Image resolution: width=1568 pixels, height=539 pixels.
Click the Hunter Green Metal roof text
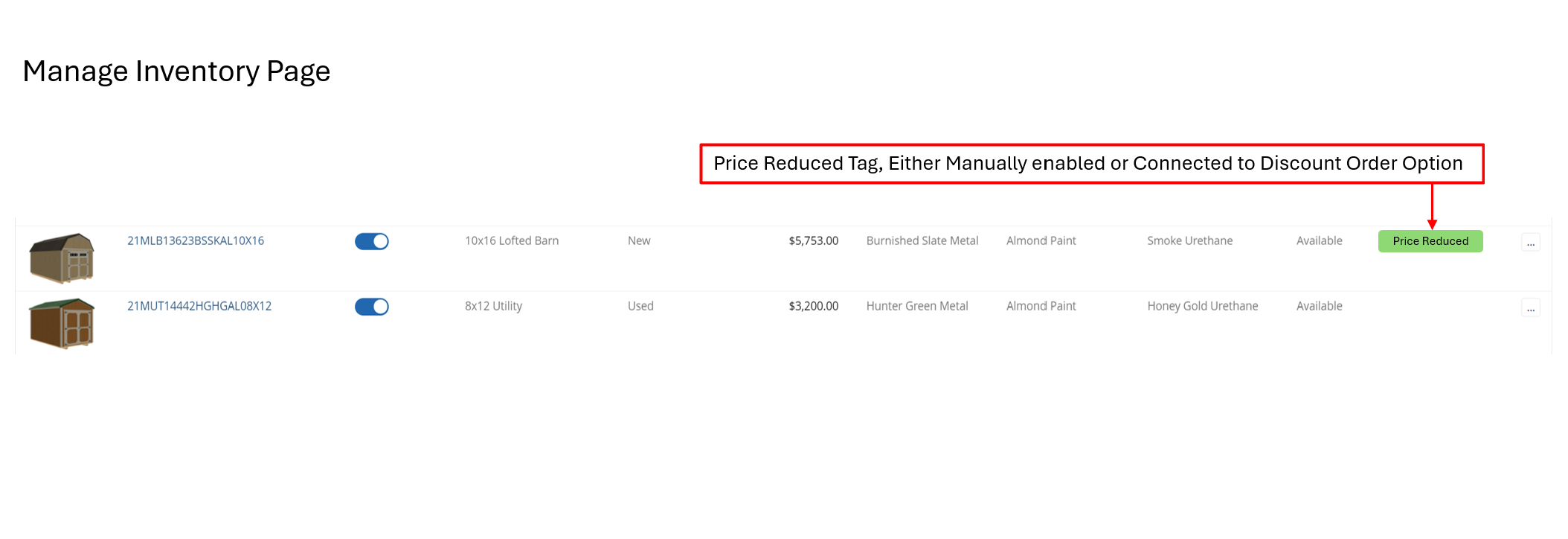(916, 307)
